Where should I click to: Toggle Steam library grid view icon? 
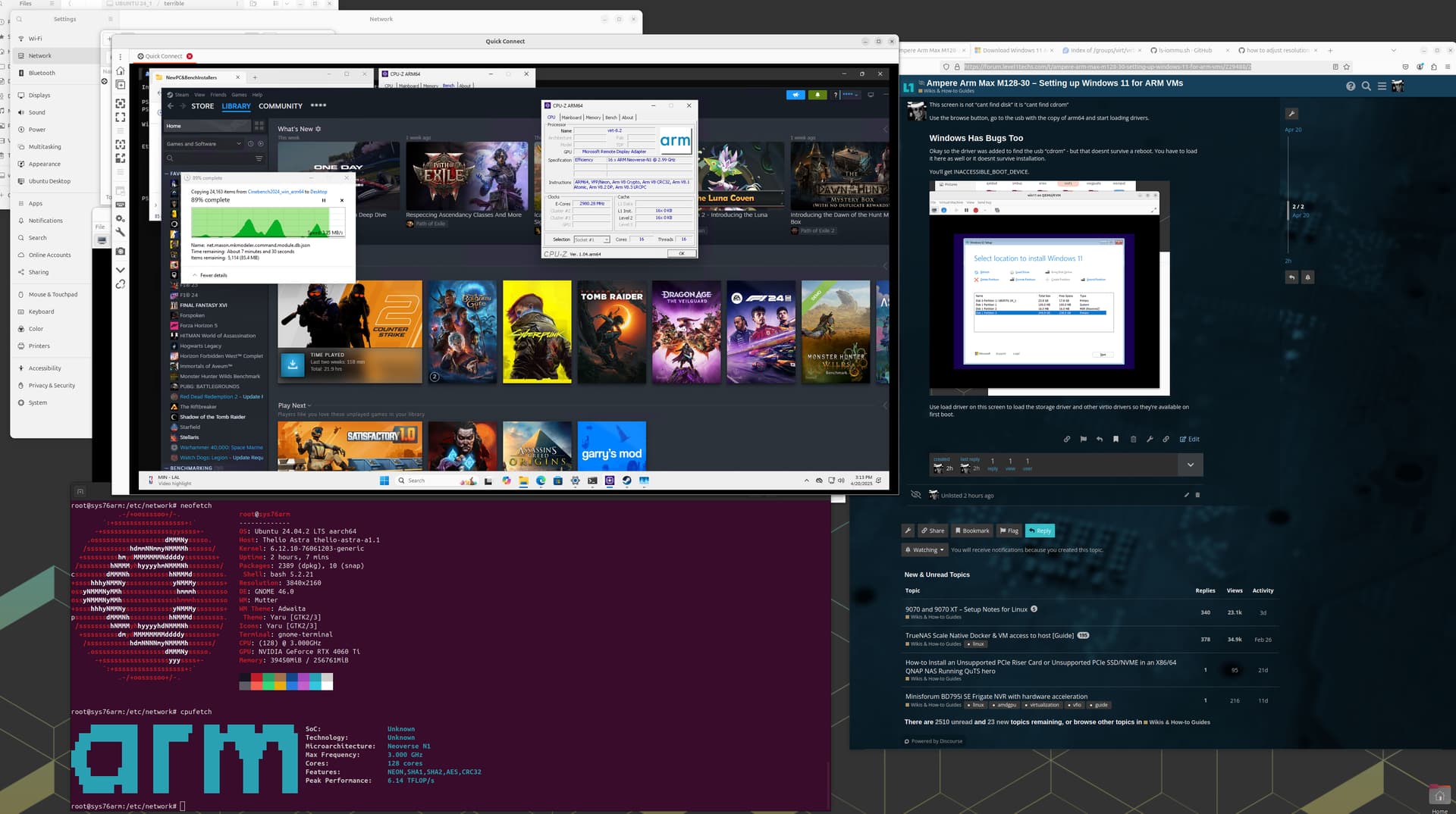(259, 126)
